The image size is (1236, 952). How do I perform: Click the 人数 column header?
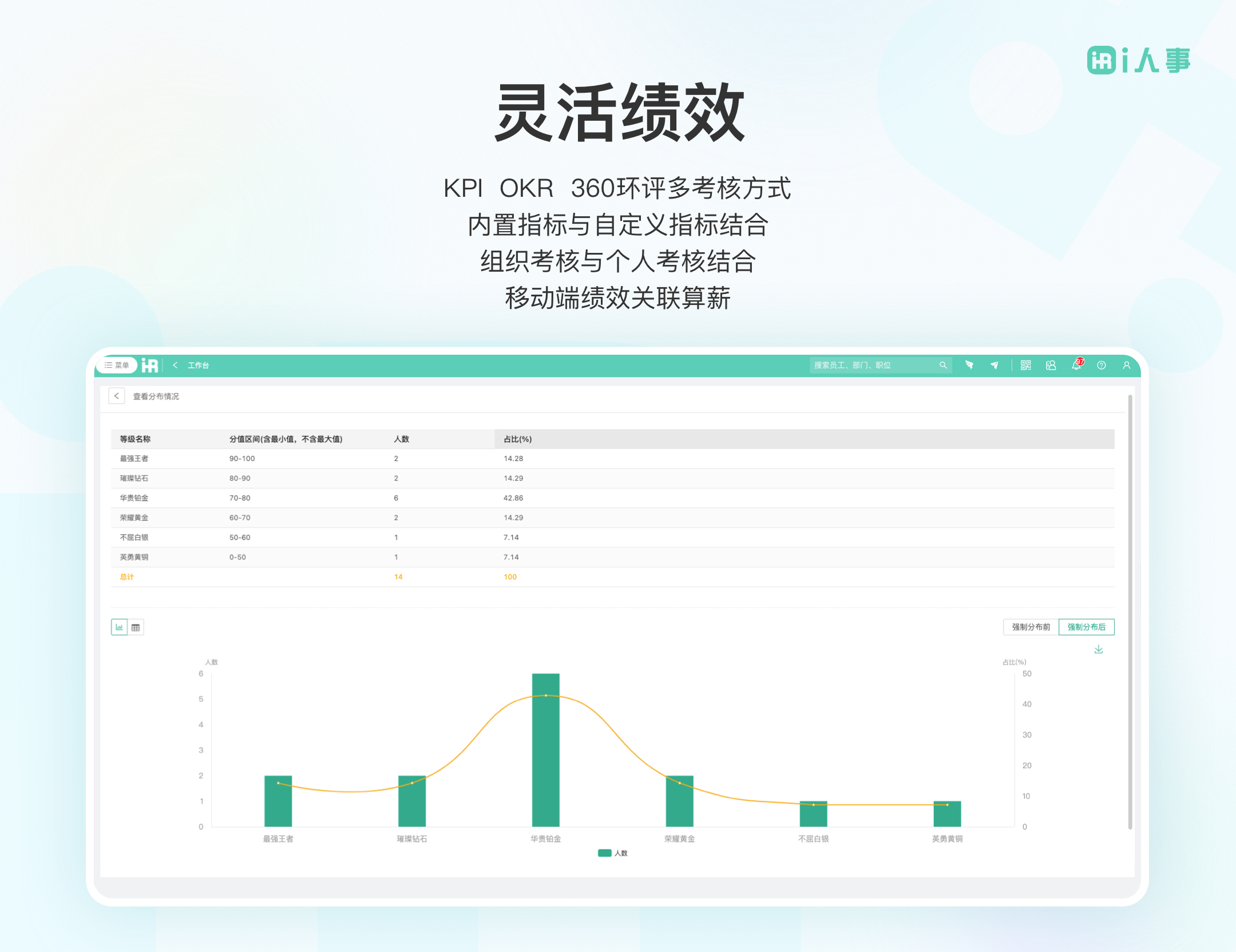401,439
